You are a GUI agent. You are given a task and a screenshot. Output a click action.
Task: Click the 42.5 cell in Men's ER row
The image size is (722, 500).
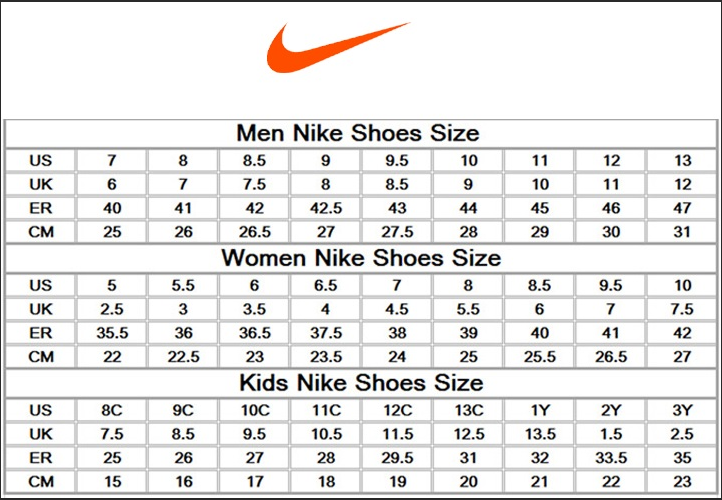pyautogui.click(x=325, y=209)
